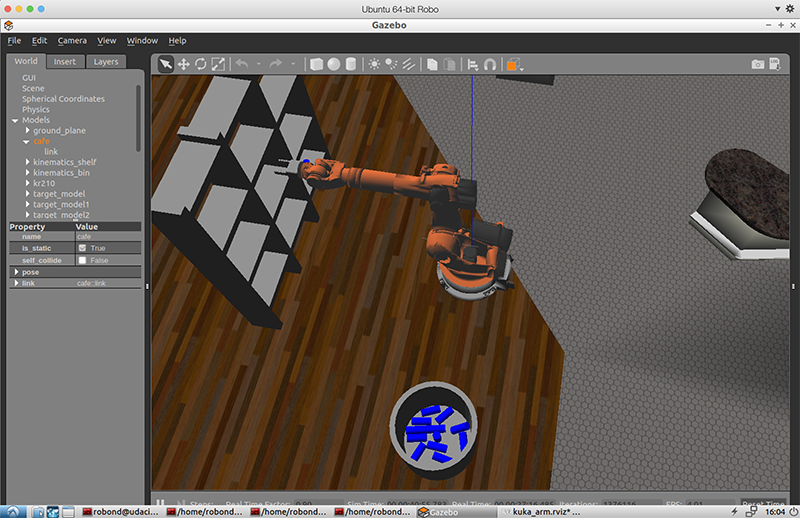Screen dimensions: 800x518
Task: Open the View menu
Action: (x=107, y=41)
